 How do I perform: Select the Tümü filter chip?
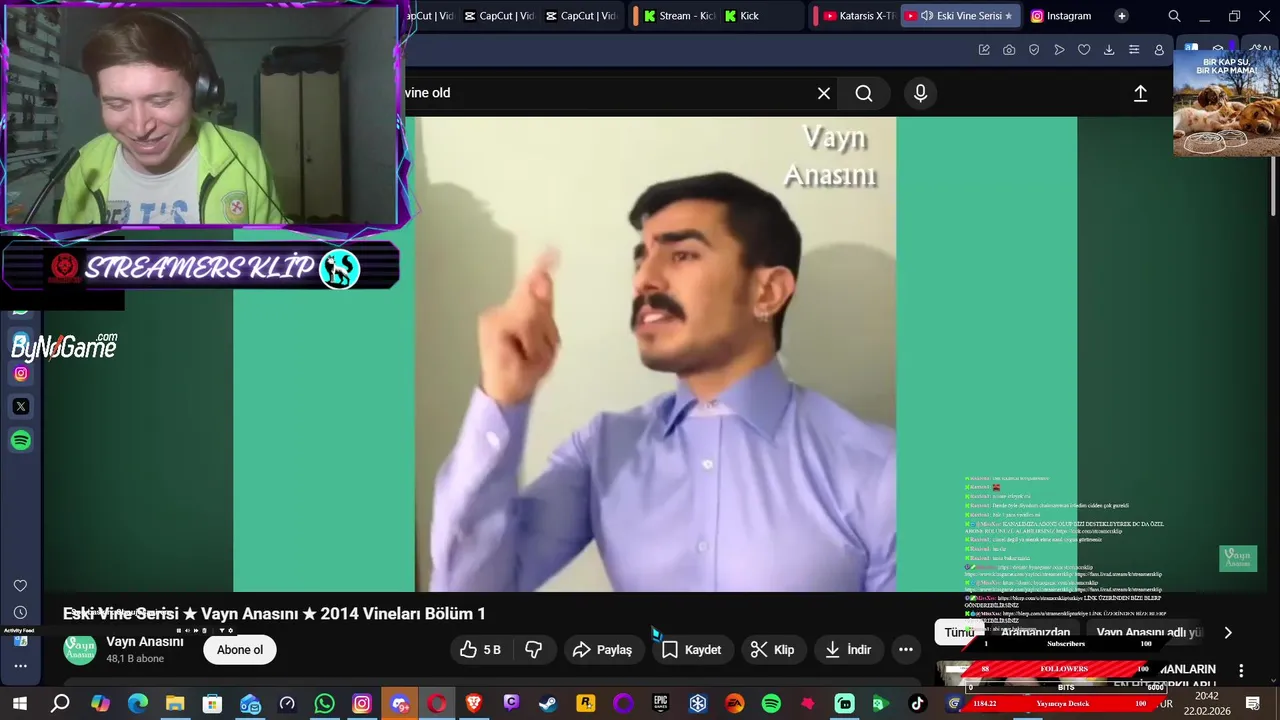[x=959, y=632]
